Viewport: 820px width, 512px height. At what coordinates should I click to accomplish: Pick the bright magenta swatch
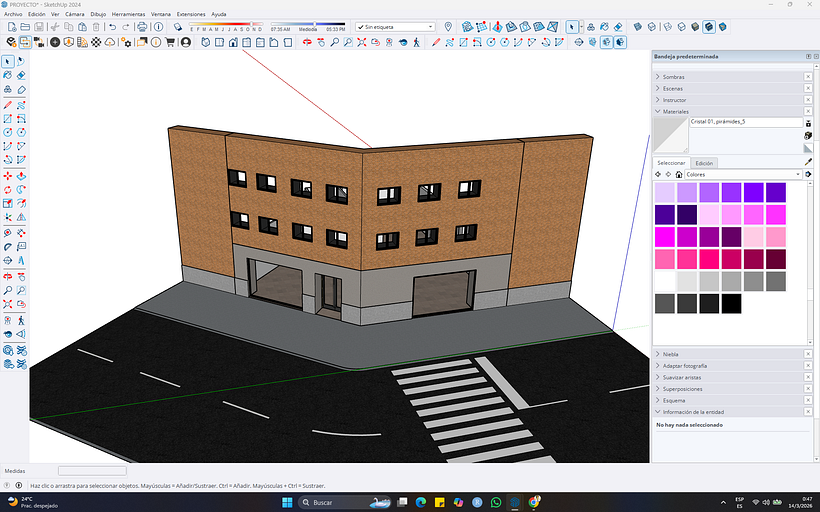665,237
